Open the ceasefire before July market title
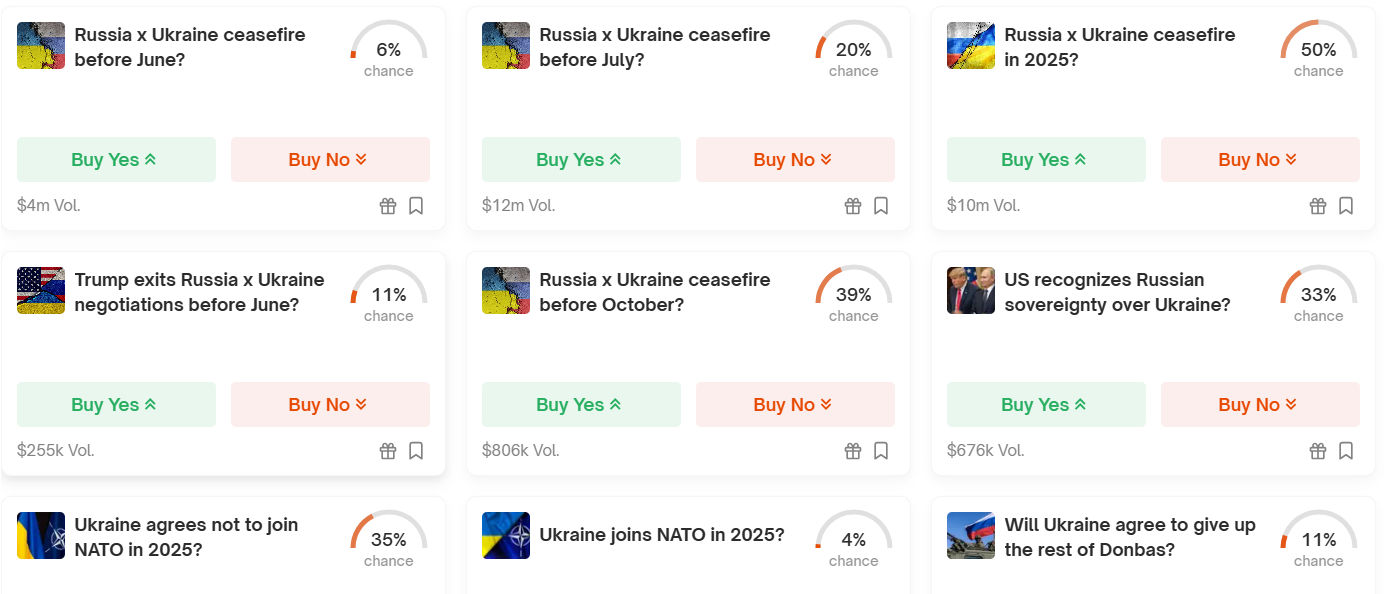The image size is (1384, 594). coord(654,46)
